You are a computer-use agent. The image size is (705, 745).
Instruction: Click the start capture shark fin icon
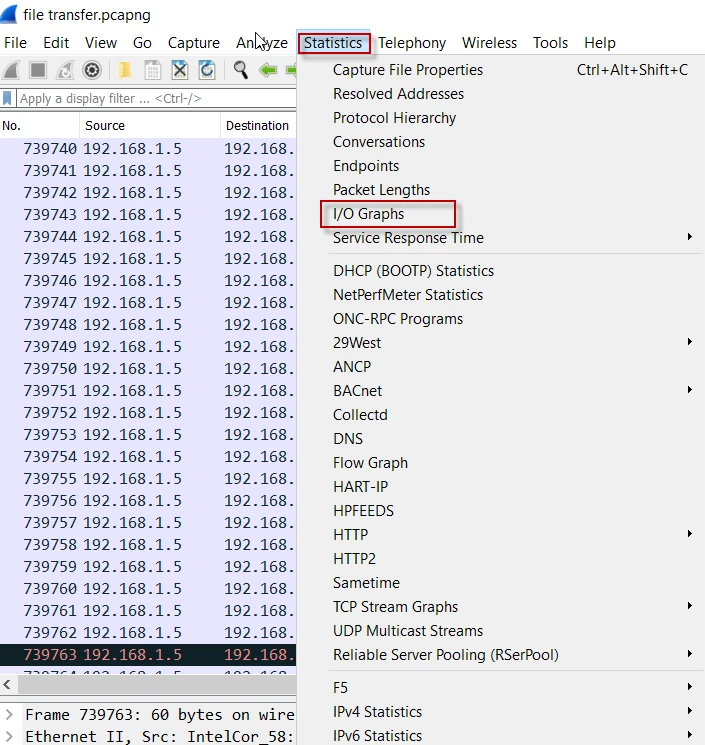(12, 70)
